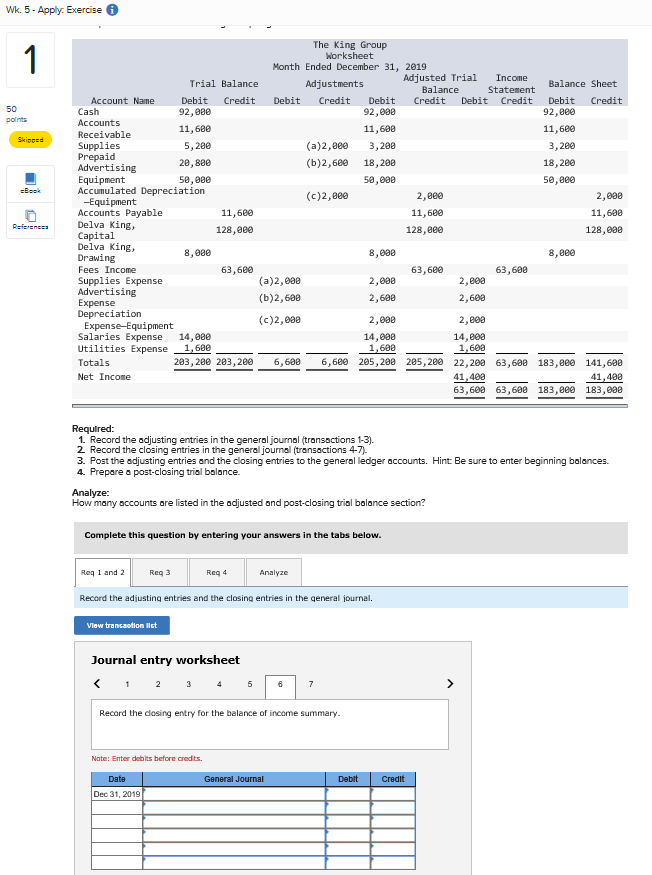Select the Req 1 and 2 tab
Image resolution: width=652 pixels, height=875 pixels.
click(103, 573)
